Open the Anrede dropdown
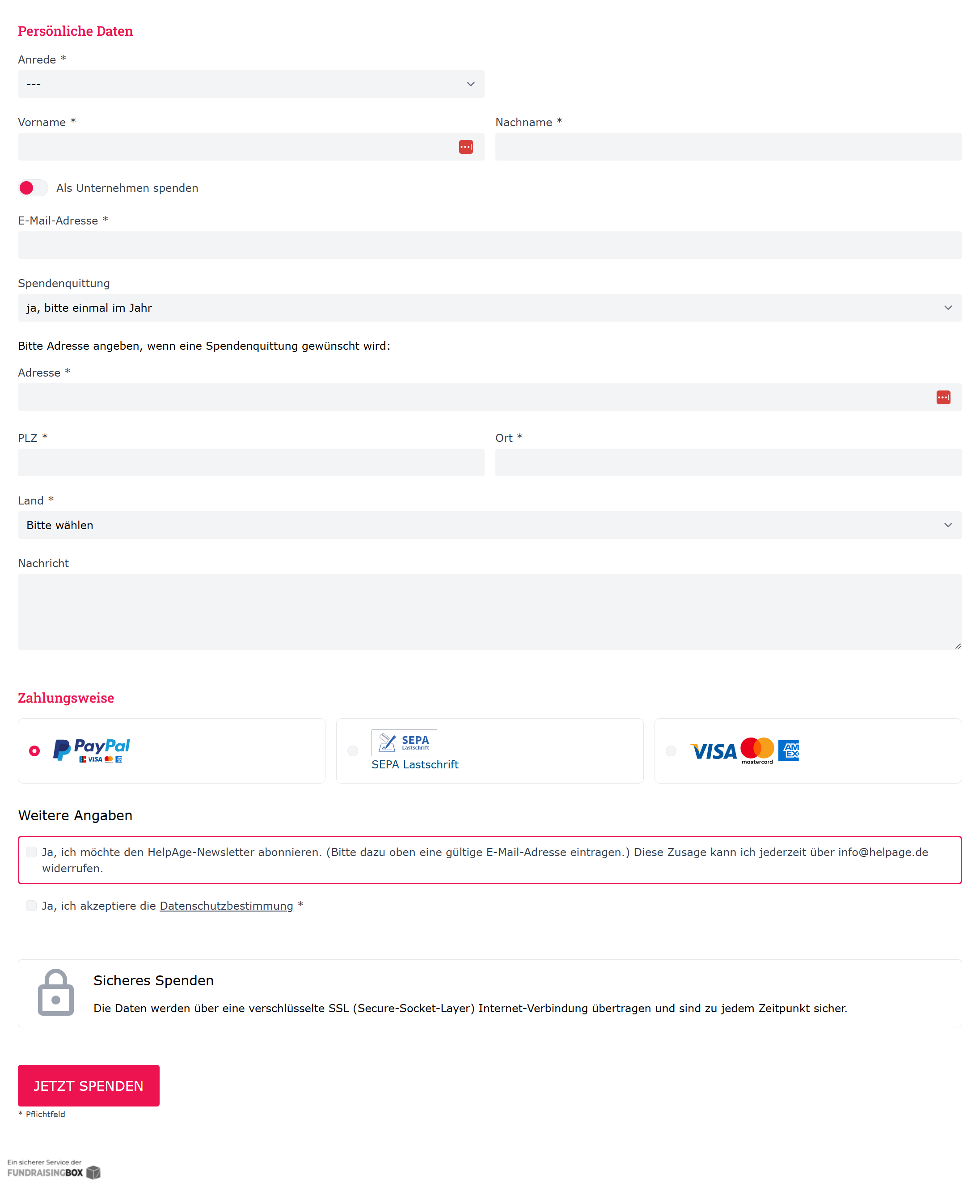 [x=251, y=84]
